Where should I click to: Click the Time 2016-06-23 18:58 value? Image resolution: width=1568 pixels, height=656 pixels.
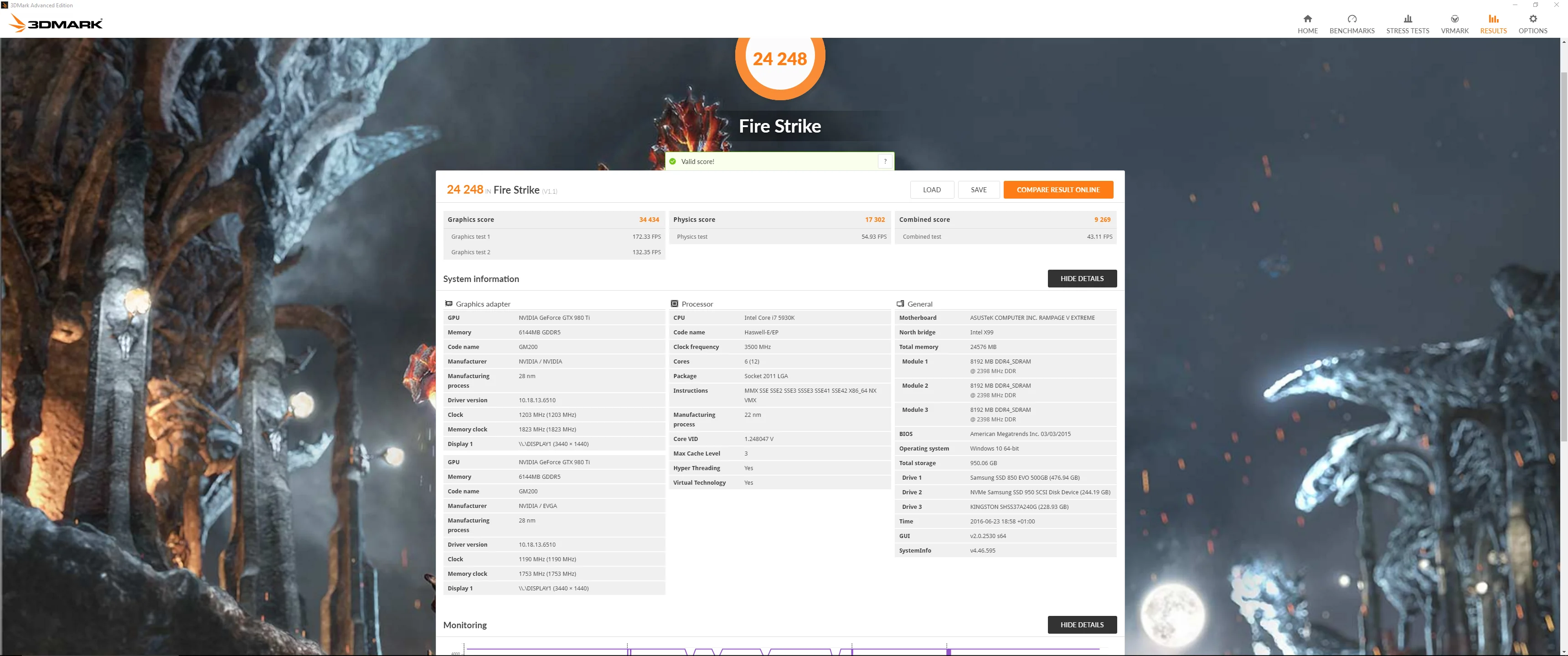pyautogui.click(x=1002, y=522)
